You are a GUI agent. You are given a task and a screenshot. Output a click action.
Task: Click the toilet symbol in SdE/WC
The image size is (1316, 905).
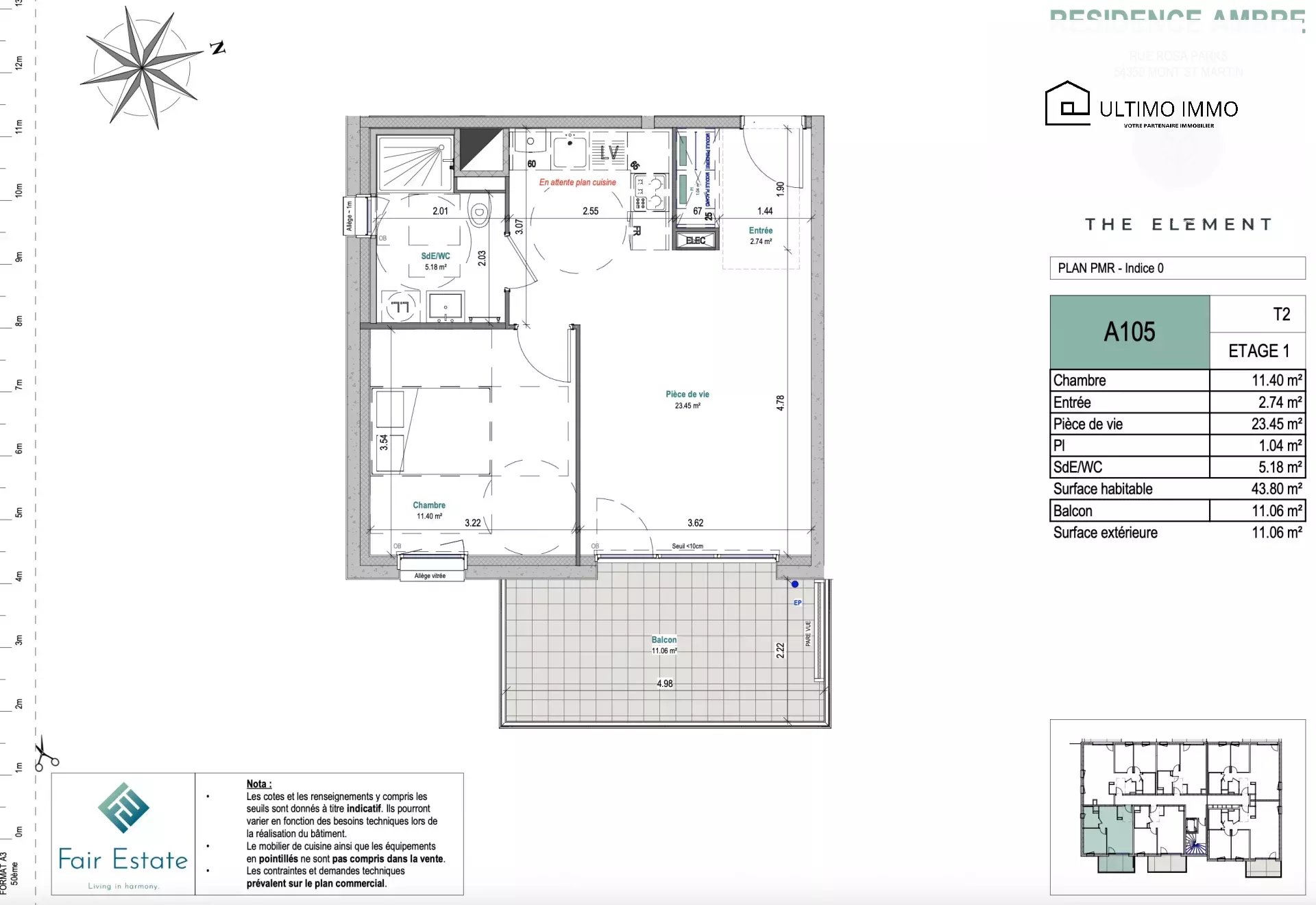[x=479, y=210]
